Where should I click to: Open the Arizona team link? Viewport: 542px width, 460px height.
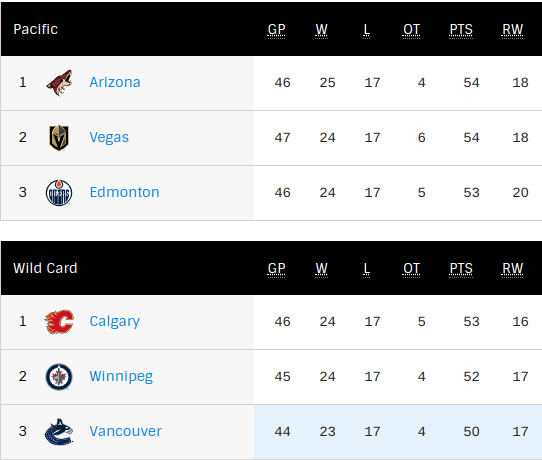pos(115,82)
